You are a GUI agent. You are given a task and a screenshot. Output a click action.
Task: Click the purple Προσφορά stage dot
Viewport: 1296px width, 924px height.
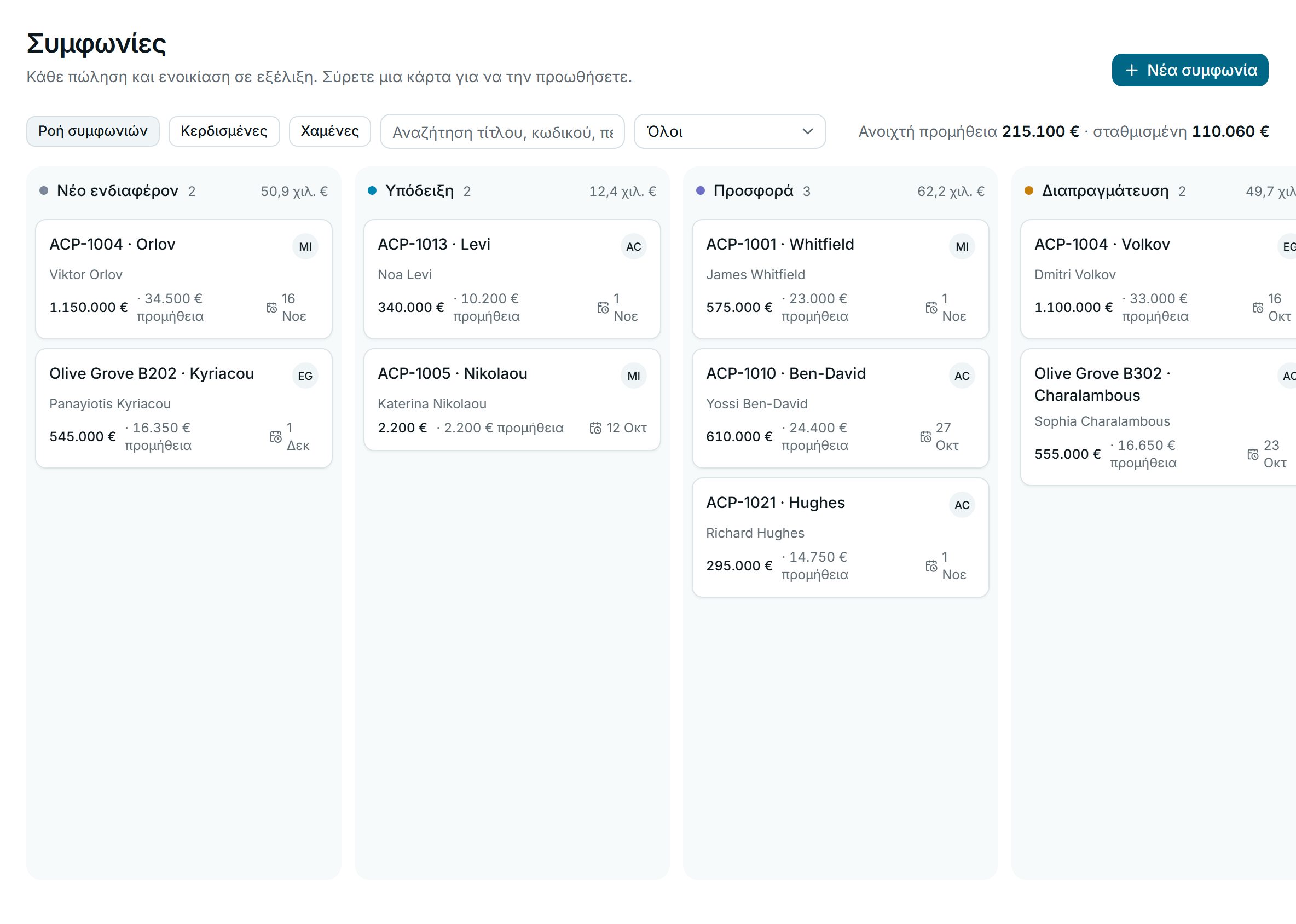(701, 190)
